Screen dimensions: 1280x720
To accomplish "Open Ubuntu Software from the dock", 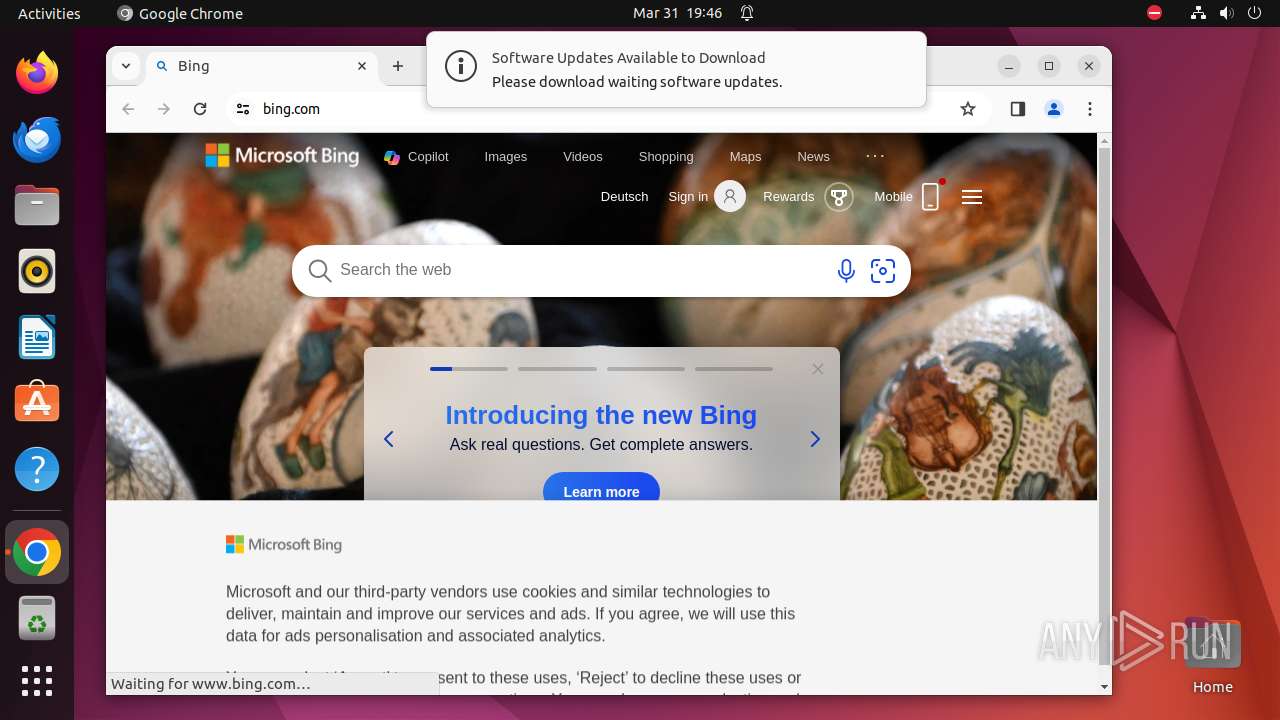I will [x=37, y=403].
